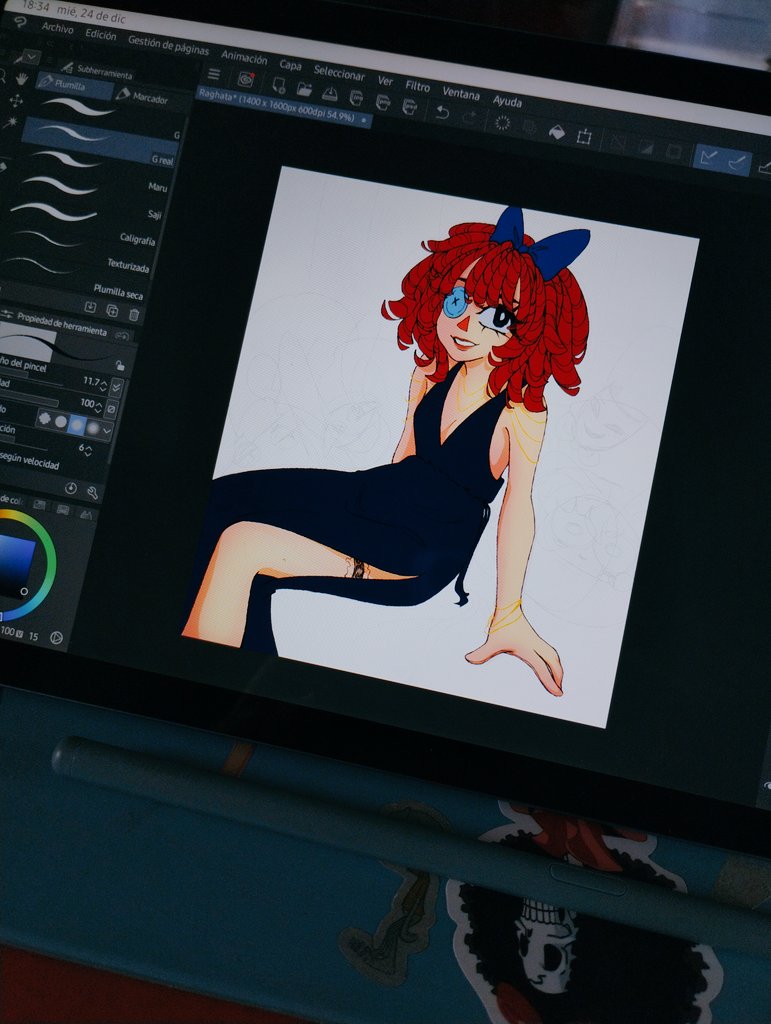Select the Hand move tool

pyautogui.click(x=22, y=79)
